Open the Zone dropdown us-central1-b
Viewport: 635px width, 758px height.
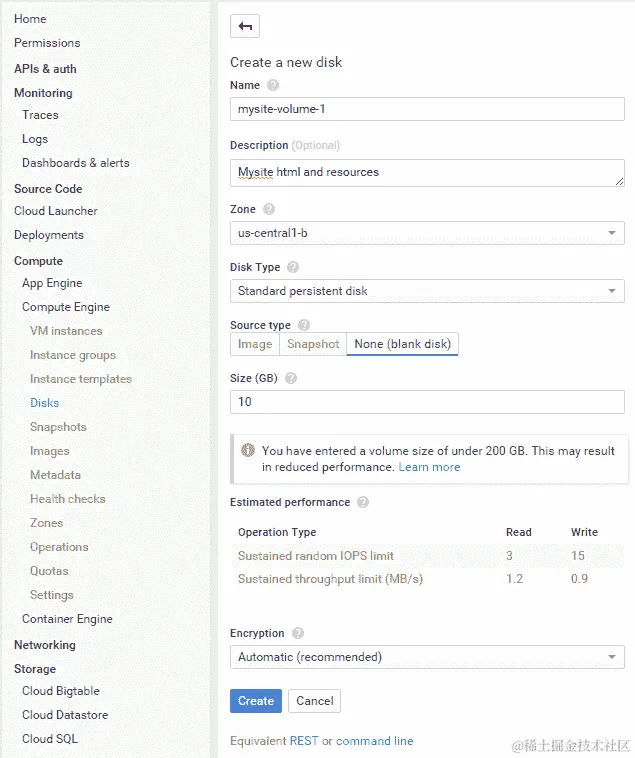[x=427, y=233]
